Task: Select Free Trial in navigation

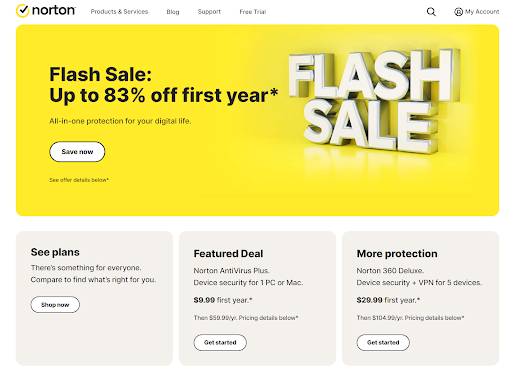Action: click(253, 12)
